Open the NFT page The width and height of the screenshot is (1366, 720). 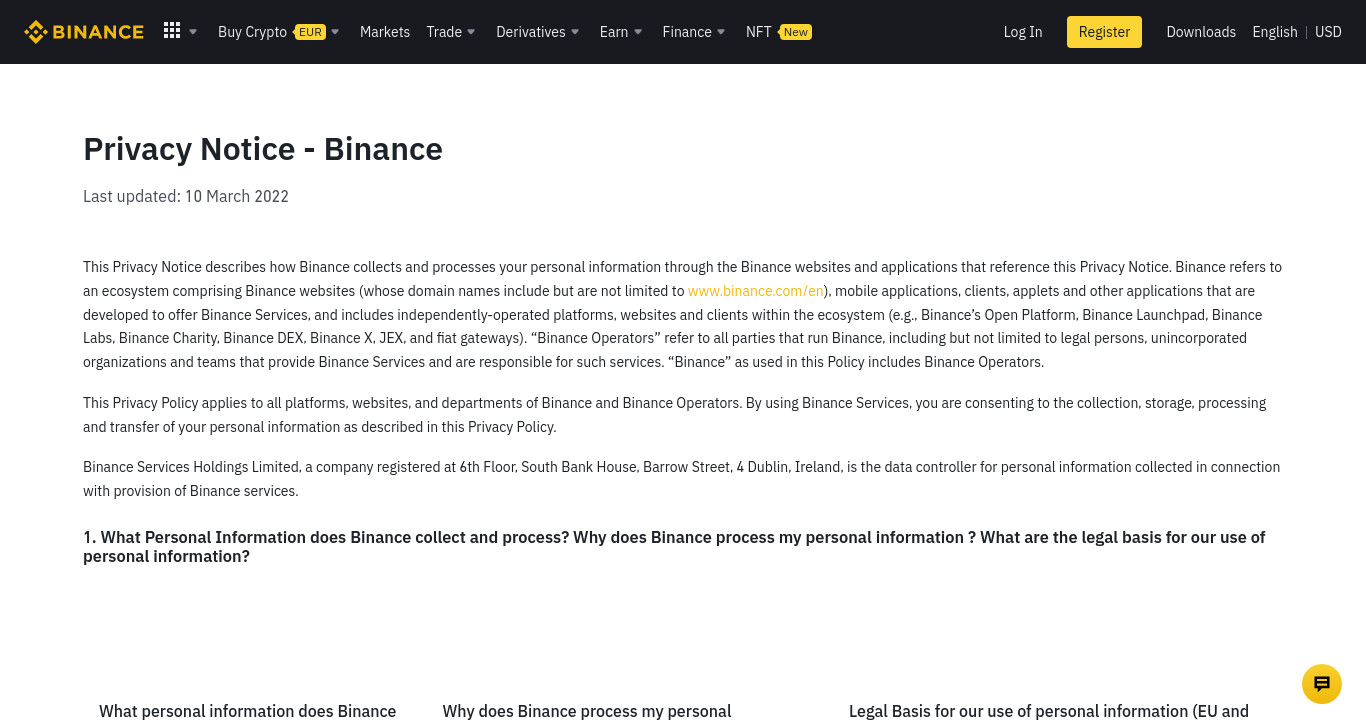(x=758, y=32)
